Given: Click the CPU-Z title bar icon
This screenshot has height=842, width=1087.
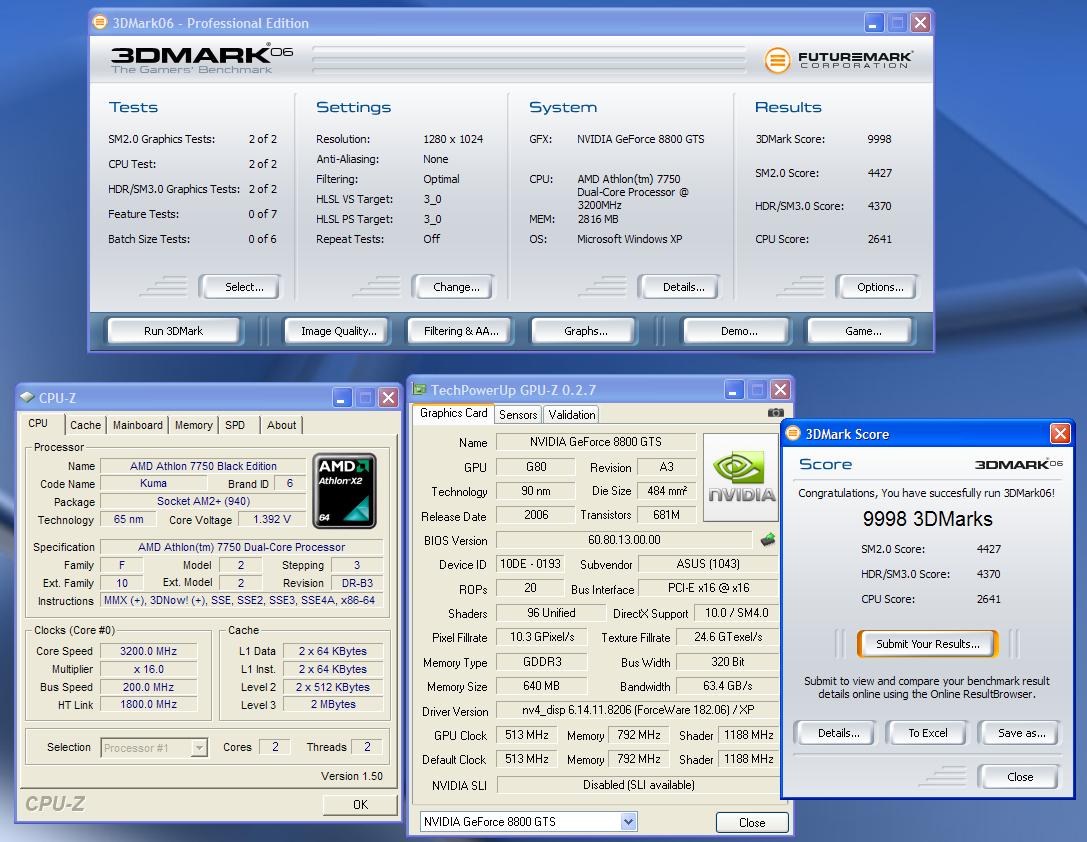Looking at the screenshot, I should (x=27, y=397).
